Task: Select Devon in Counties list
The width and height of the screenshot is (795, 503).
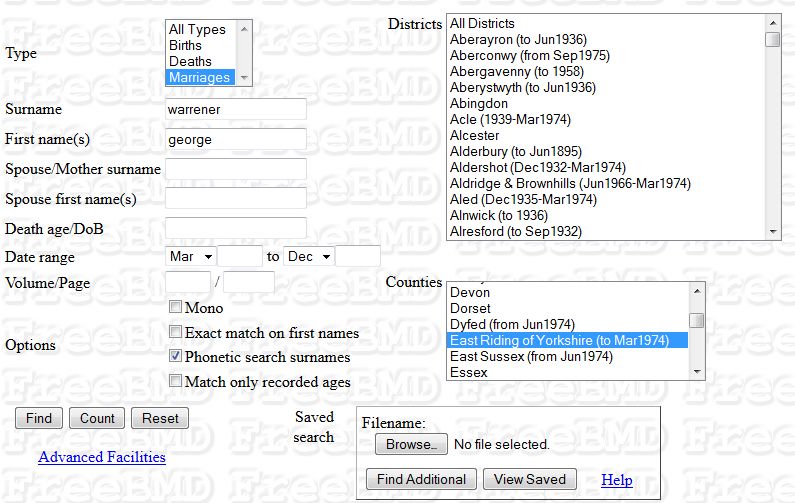Action: [x=568, y=293]
